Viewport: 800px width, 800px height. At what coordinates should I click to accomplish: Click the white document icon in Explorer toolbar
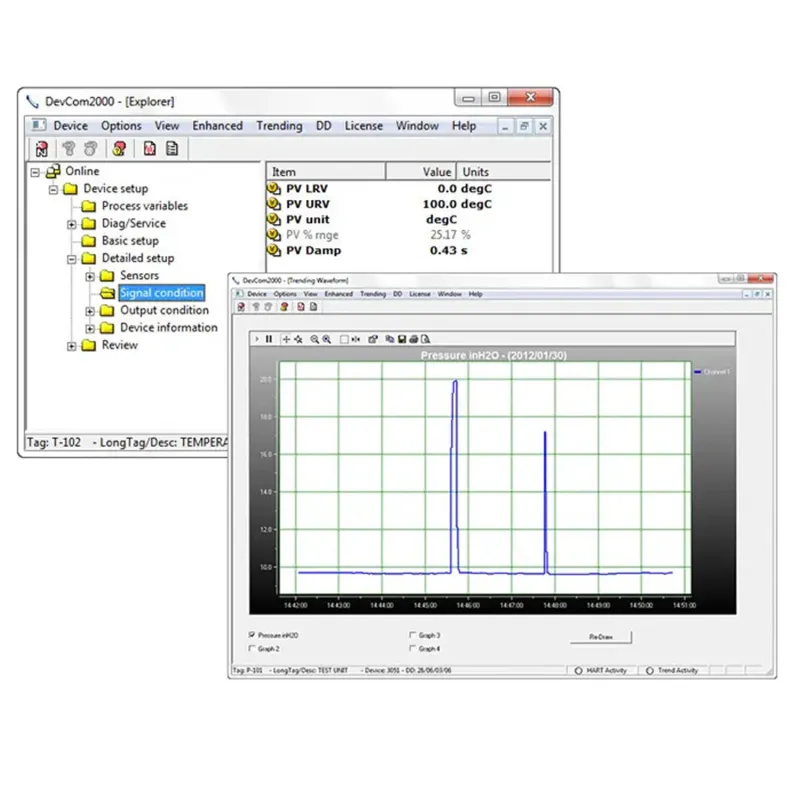click(x=172, y=148)
